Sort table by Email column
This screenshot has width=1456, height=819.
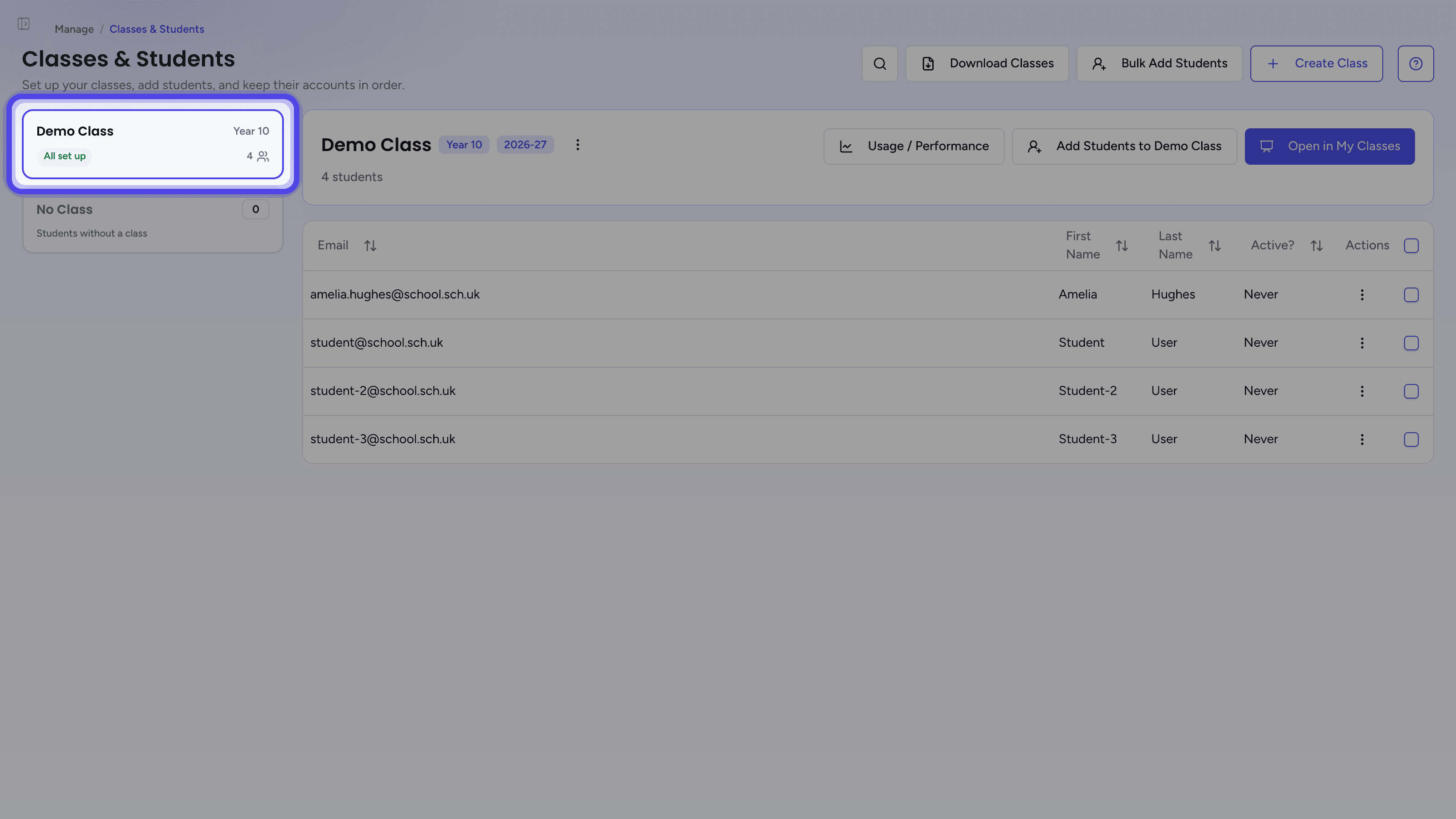(x=370, y=245)
